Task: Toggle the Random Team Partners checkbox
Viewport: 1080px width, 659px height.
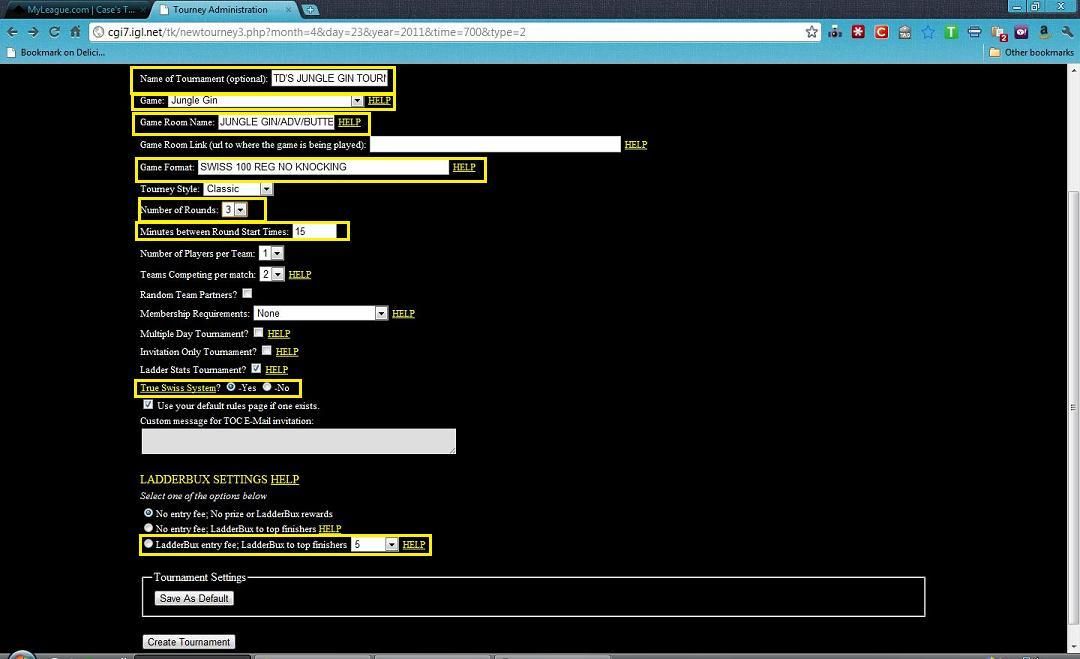Action: click(x=247, y=293)
